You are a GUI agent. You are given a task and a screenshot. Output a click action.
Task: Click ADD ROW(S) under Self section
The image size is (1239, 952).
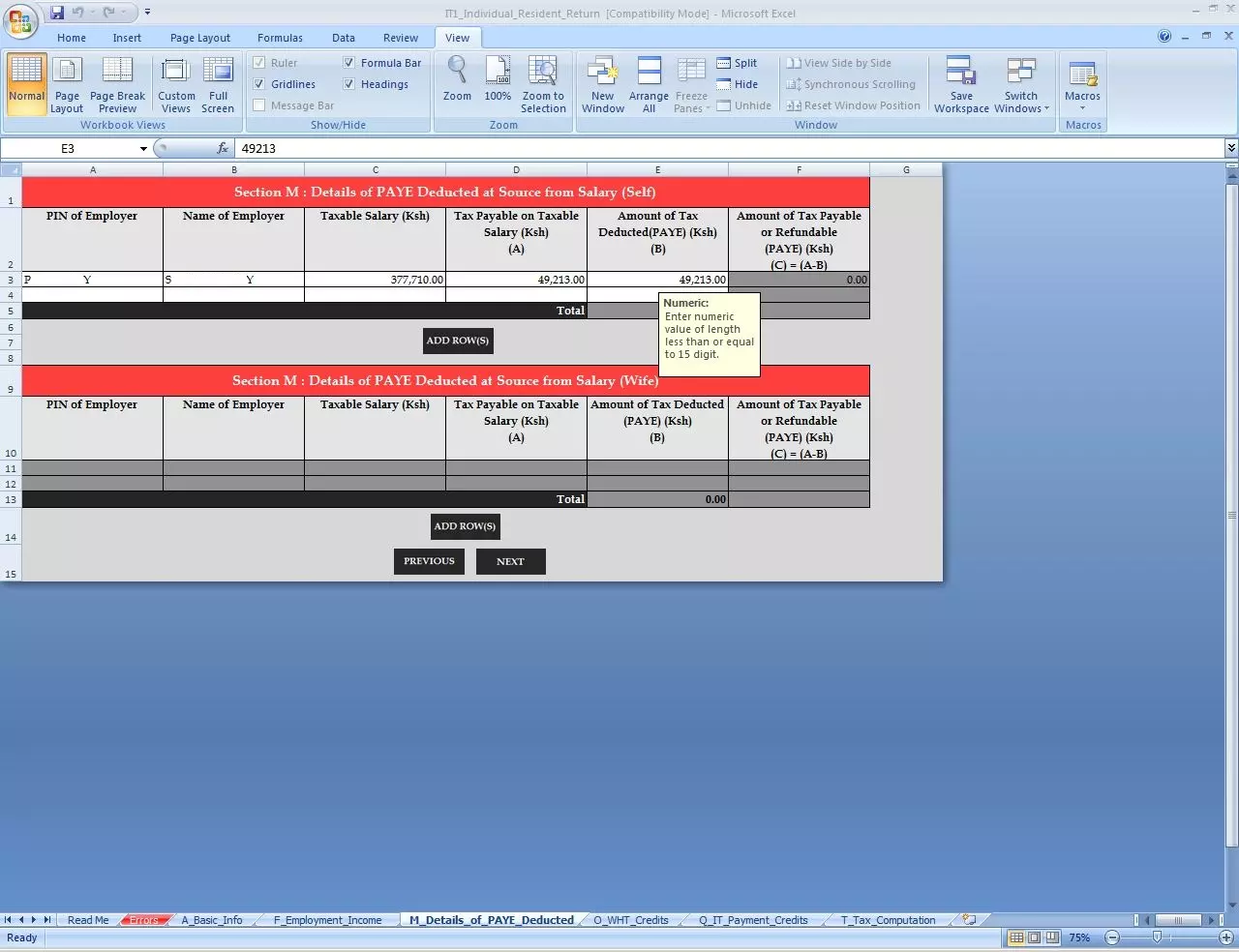click(x=458, y=341)
